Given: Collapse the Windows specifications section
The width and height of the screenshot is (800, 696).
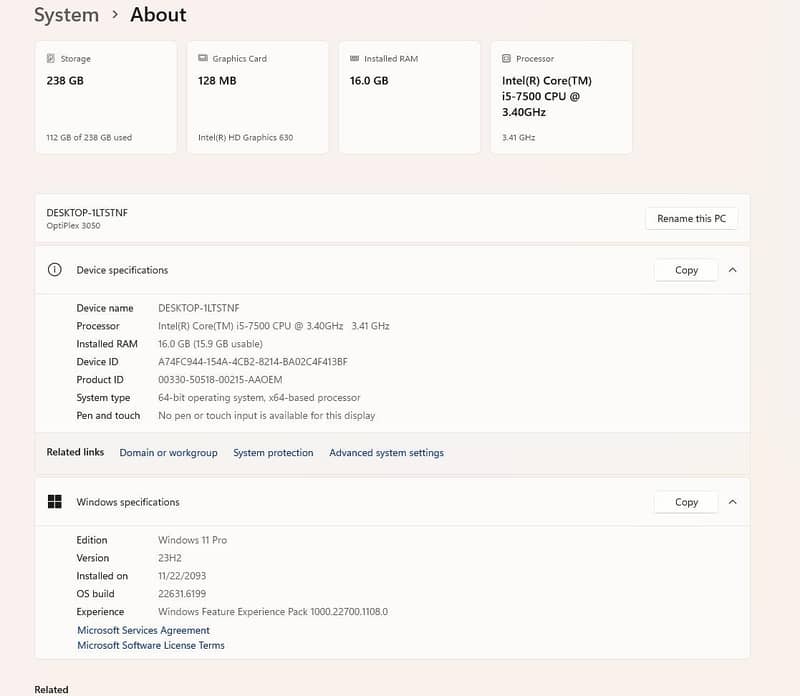Looking at the screenshot, I should pos(732,502).
